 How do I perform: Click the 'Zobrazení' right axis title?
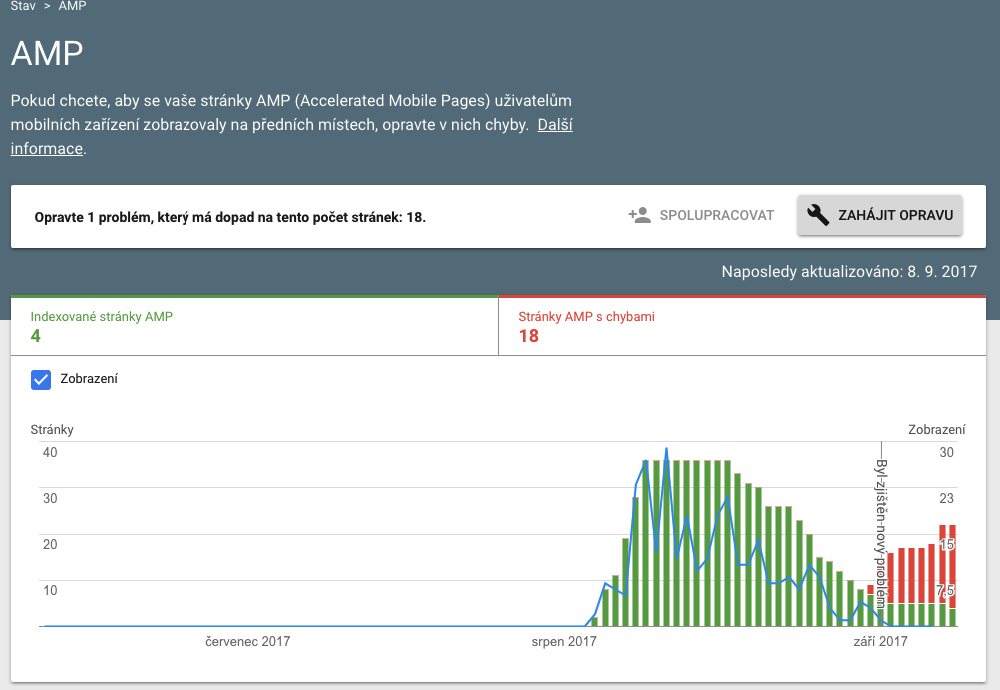coord(936,430)
